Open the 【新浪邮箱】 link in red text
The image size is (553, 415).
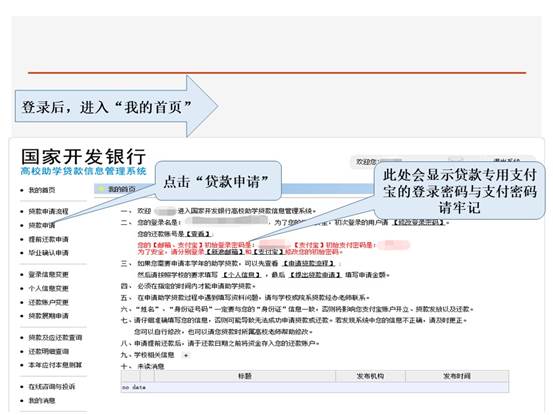coord(225,252)
